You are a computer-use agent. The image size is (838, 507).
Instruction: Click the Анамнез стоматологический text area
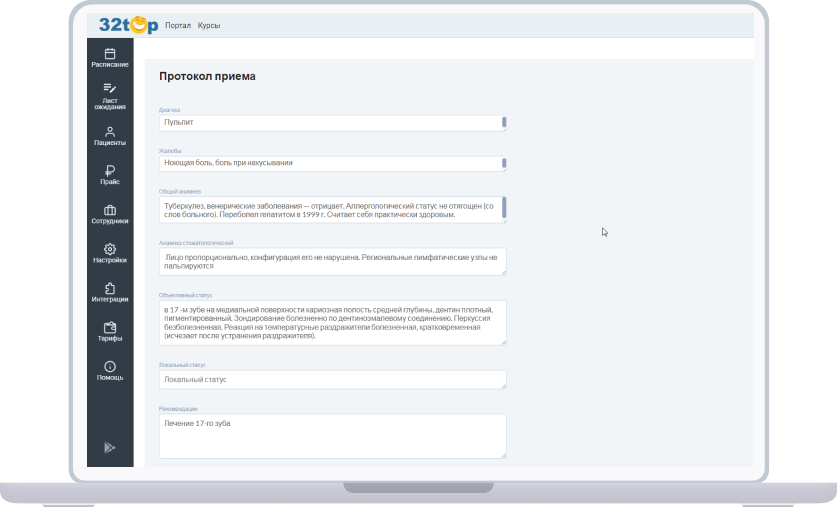332,262
